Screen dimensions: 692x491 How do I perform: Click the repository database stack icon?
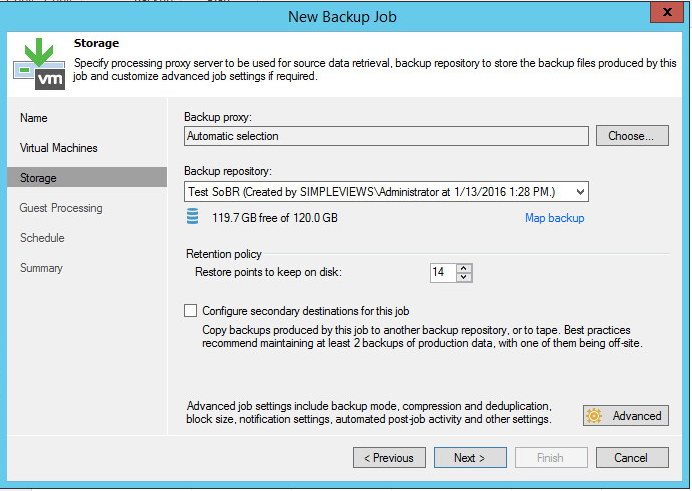coord(193,218)
